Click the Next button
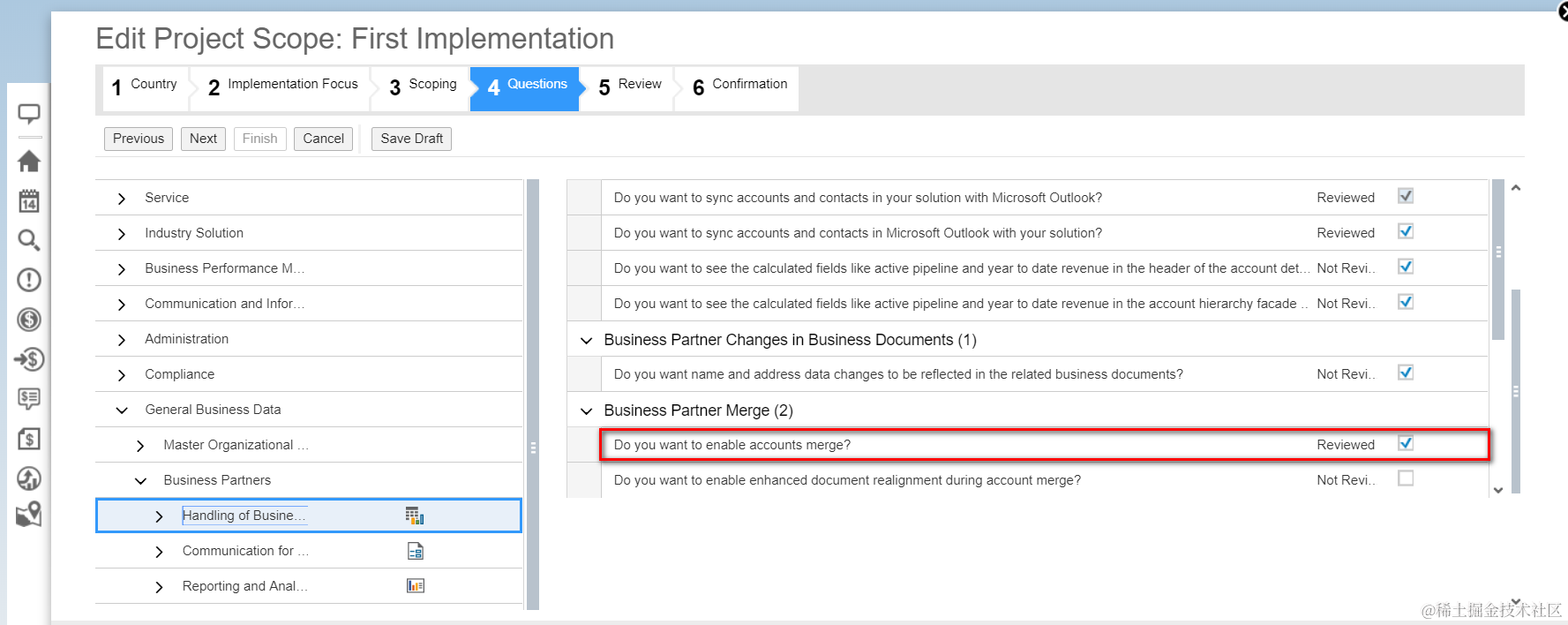The width and height of the screenshot is (1568, 625). pos(203,139)
